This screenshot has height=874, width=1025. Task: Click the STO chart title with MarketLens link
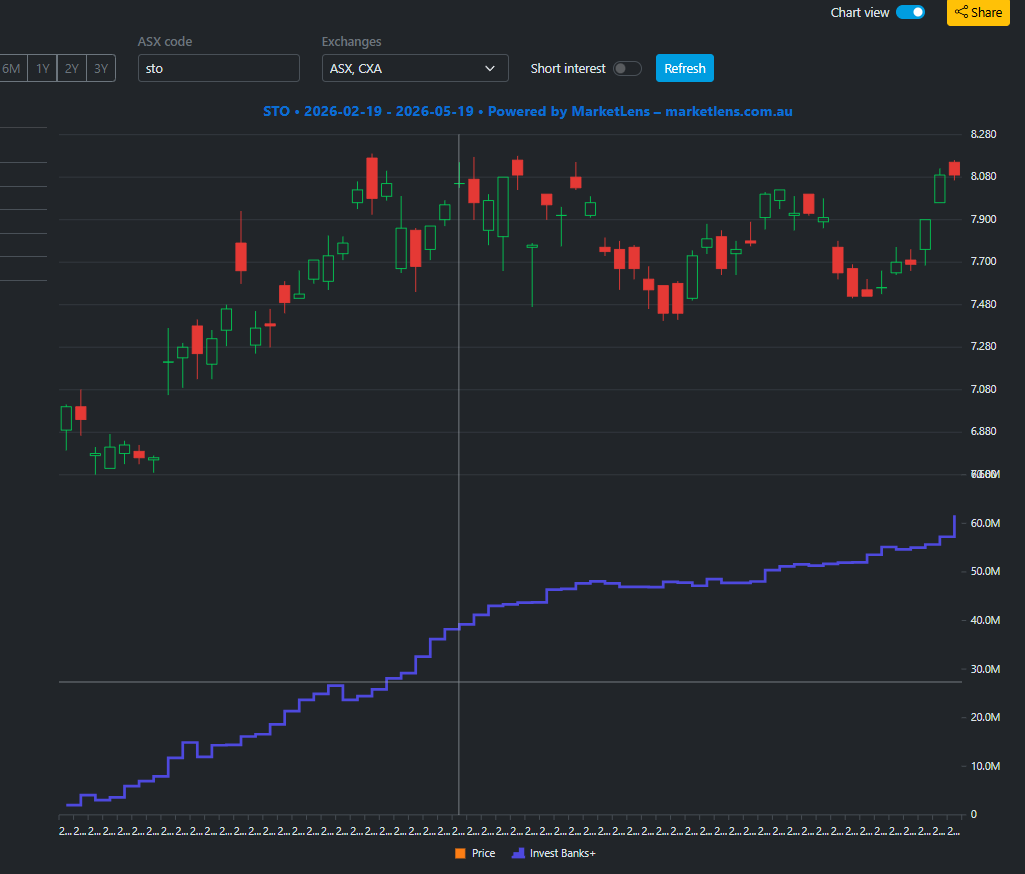coord(528,111)
